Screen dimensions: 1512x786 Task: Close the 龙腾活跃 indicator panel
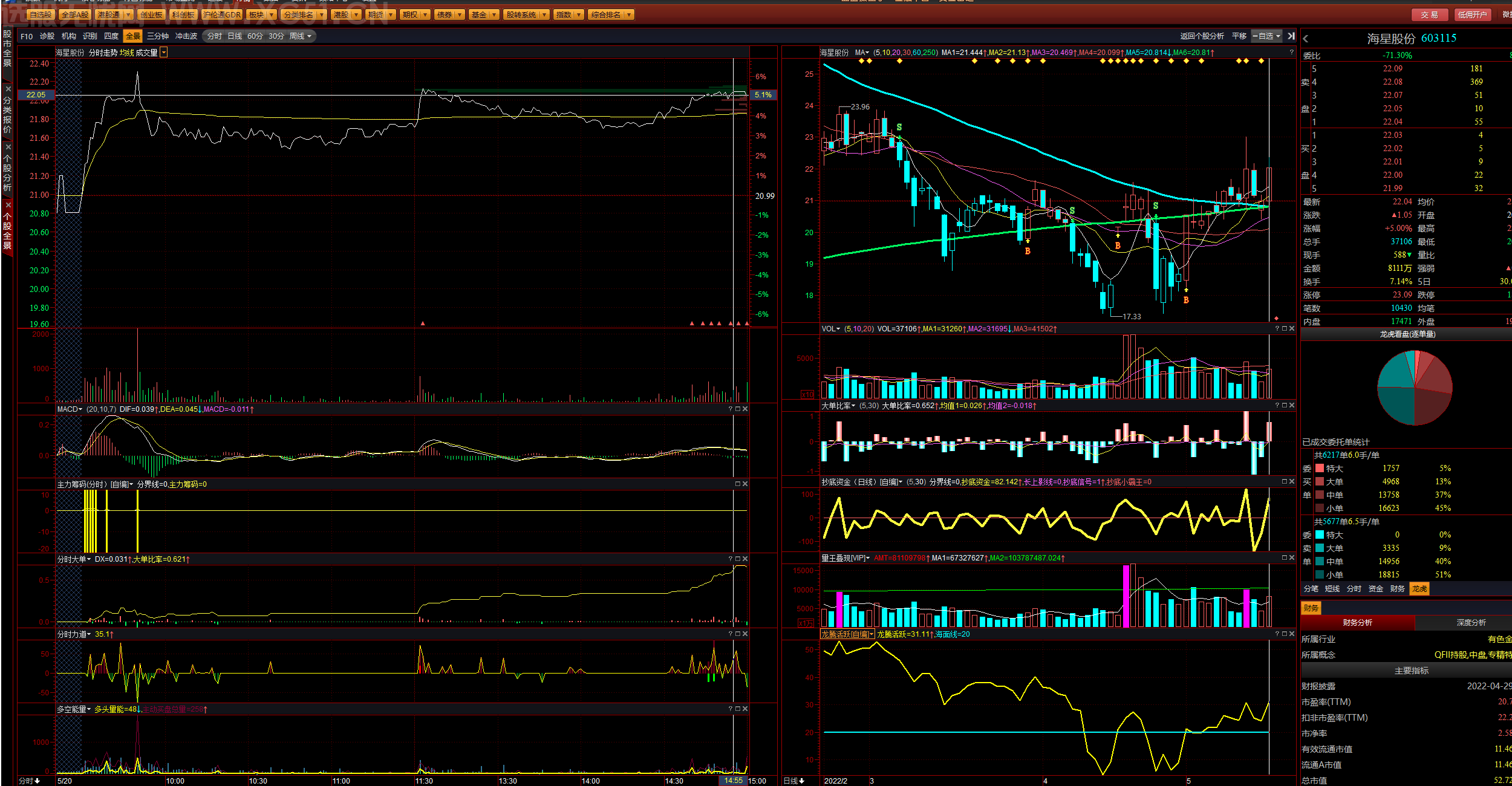[x=1291, y=634]
